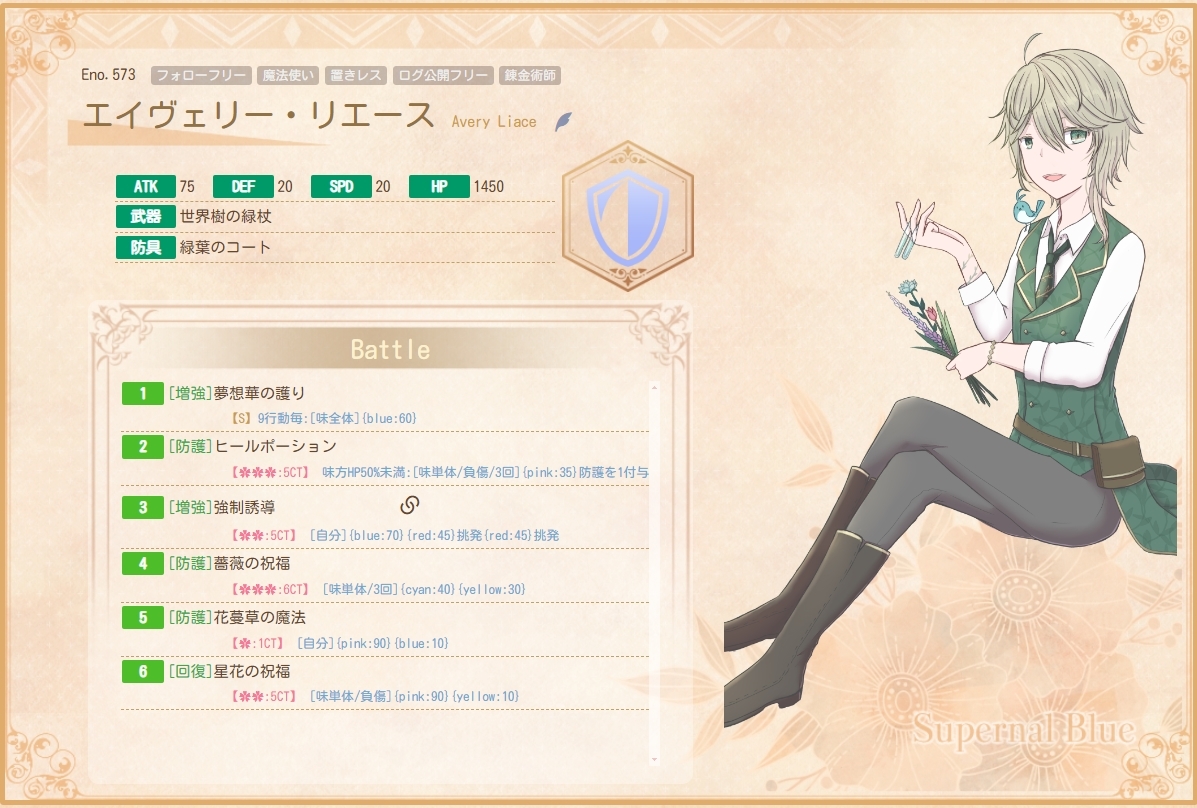Click the up arrow on the Battle list scrollbar
1197x808 pixels.
click(654, 388)
